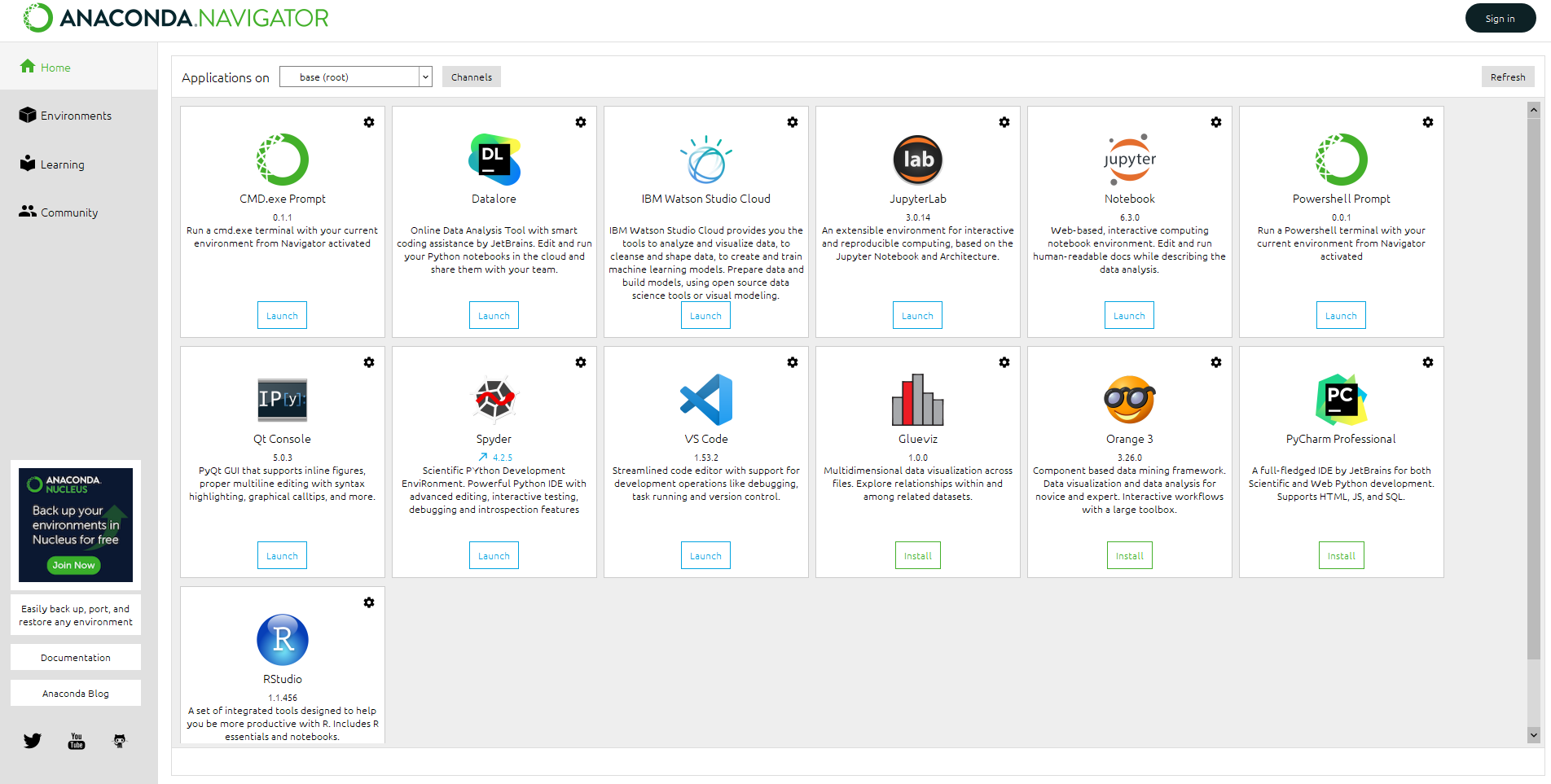Launch Powershell Prompt
The height and width of the screenshot is (784, 1551).
(x=1342, y=315)
